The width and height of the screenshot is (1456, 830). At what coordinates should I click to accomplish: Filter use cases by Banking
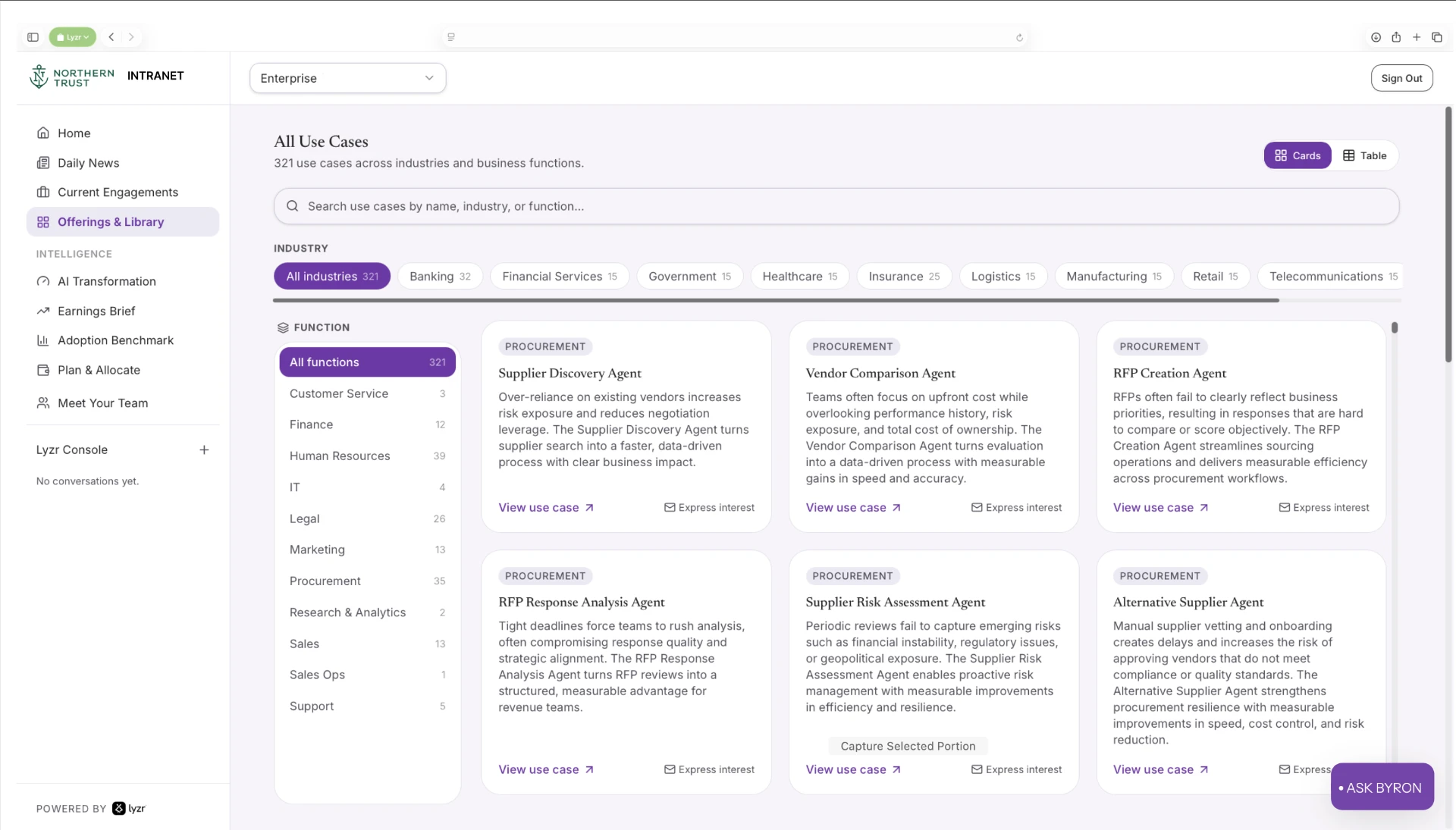[440, 277]
